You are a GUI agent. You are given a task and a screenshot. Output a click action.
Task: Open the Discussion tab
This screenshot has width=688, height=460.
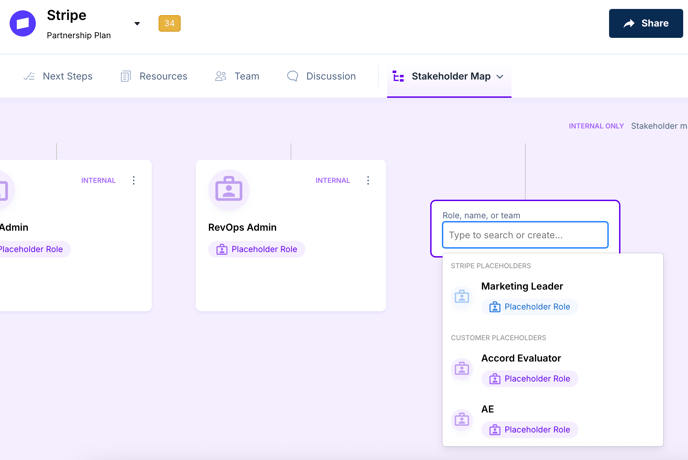click(321, 76)
